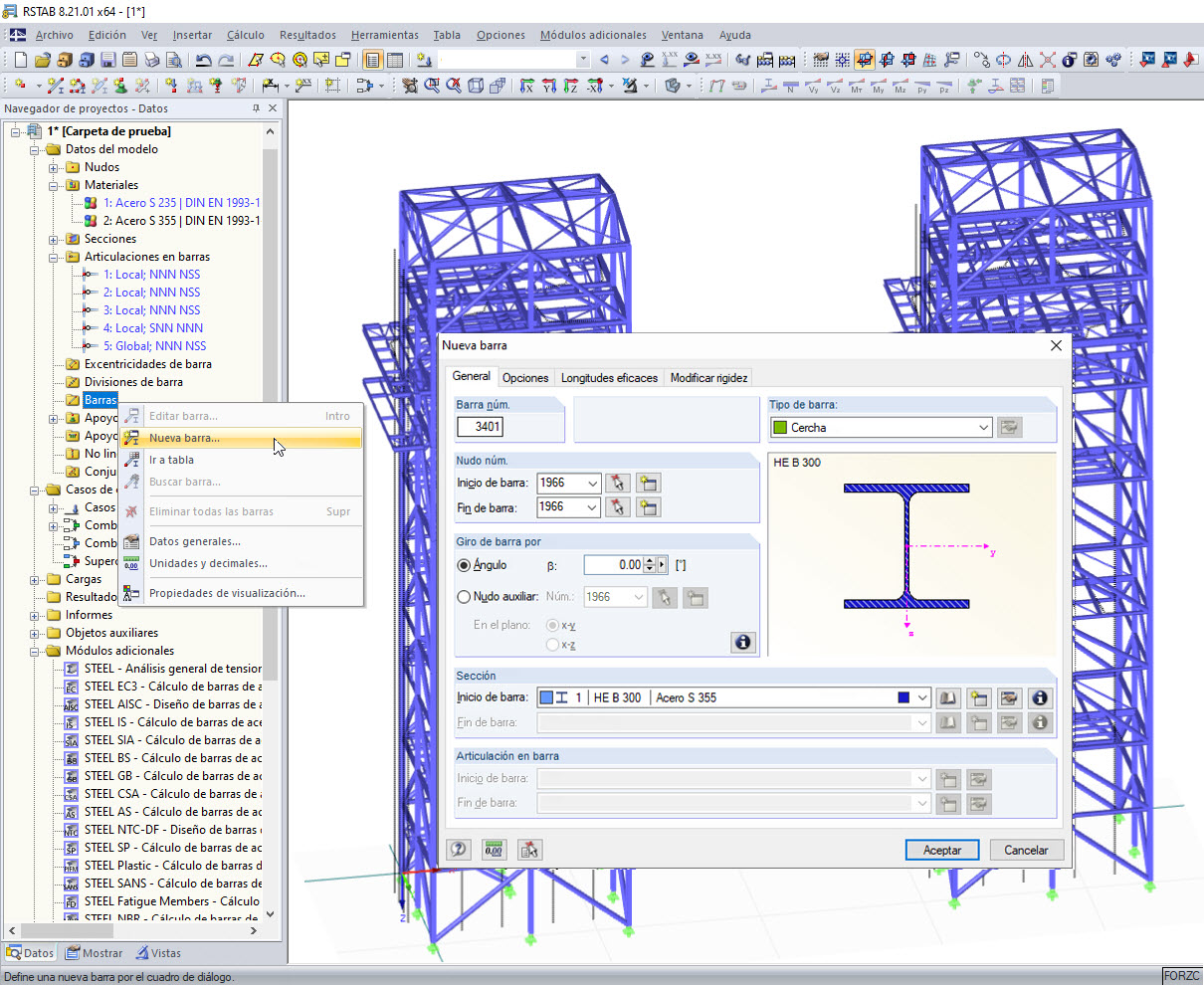This screenshot has height=985, width=1204.
Task: Select the Nudo auxiliar radio button
Action: 464,597
